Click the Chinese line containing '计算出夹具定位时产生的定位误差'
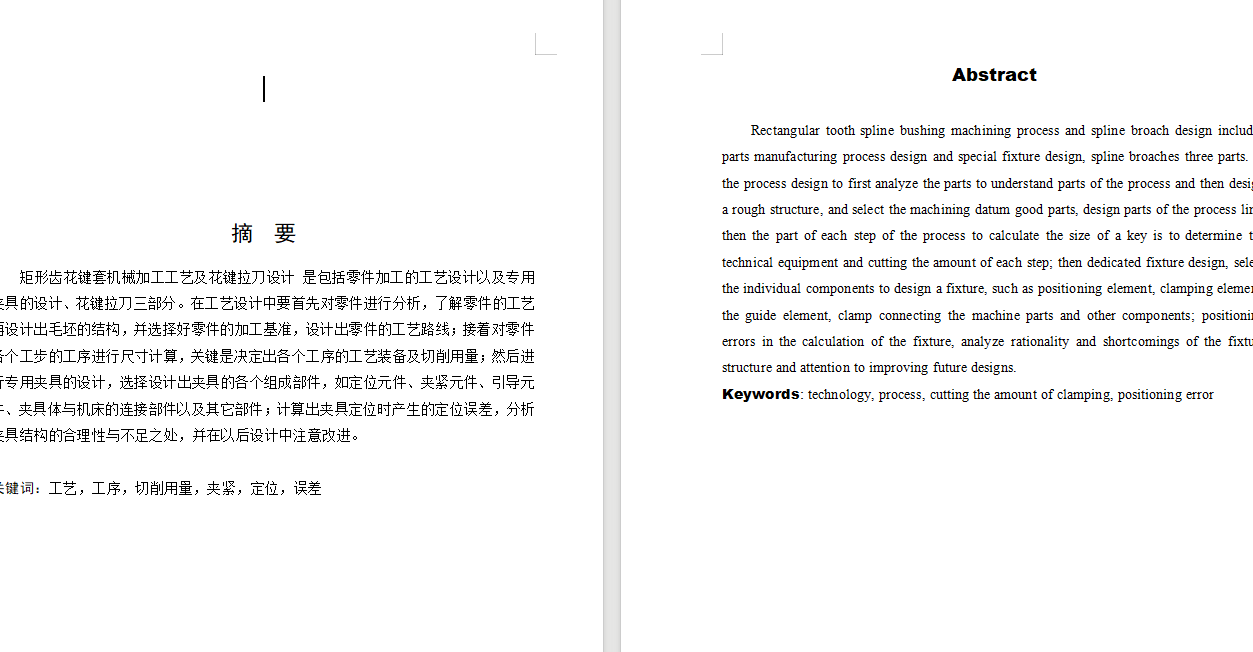Screen dimensions: 1253x652 267,409
